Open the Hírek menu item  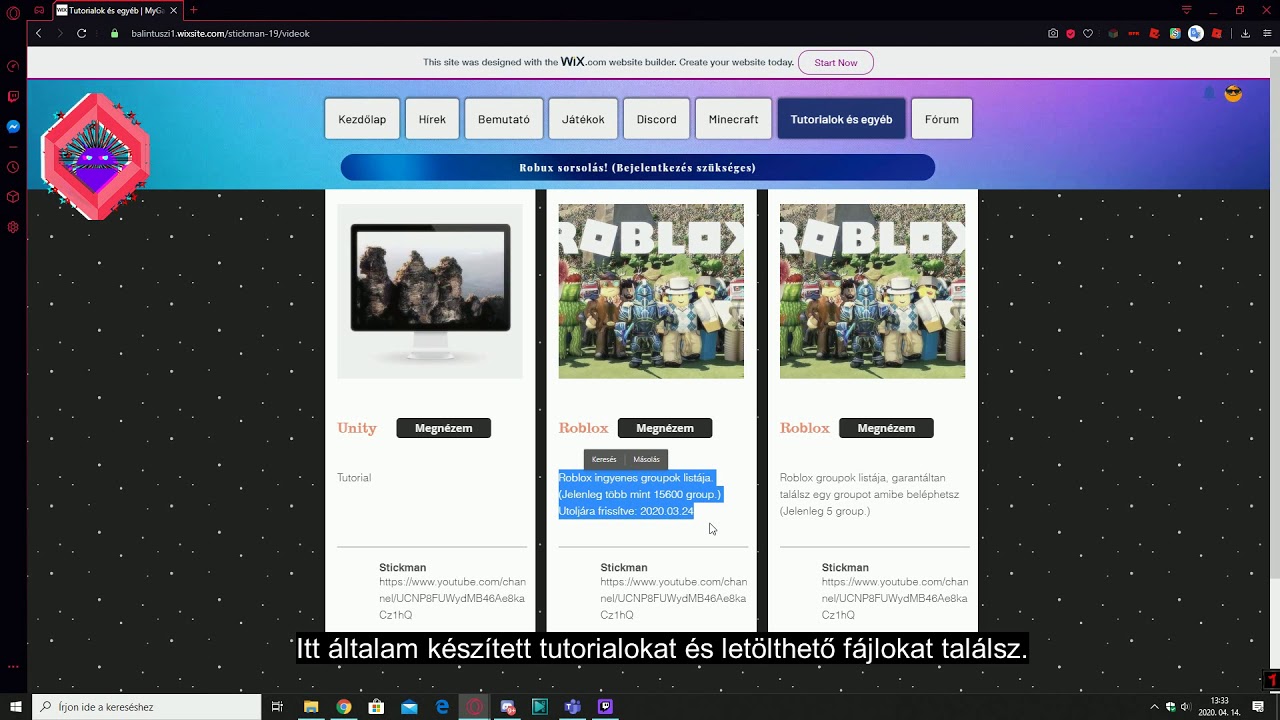[432, 119]
